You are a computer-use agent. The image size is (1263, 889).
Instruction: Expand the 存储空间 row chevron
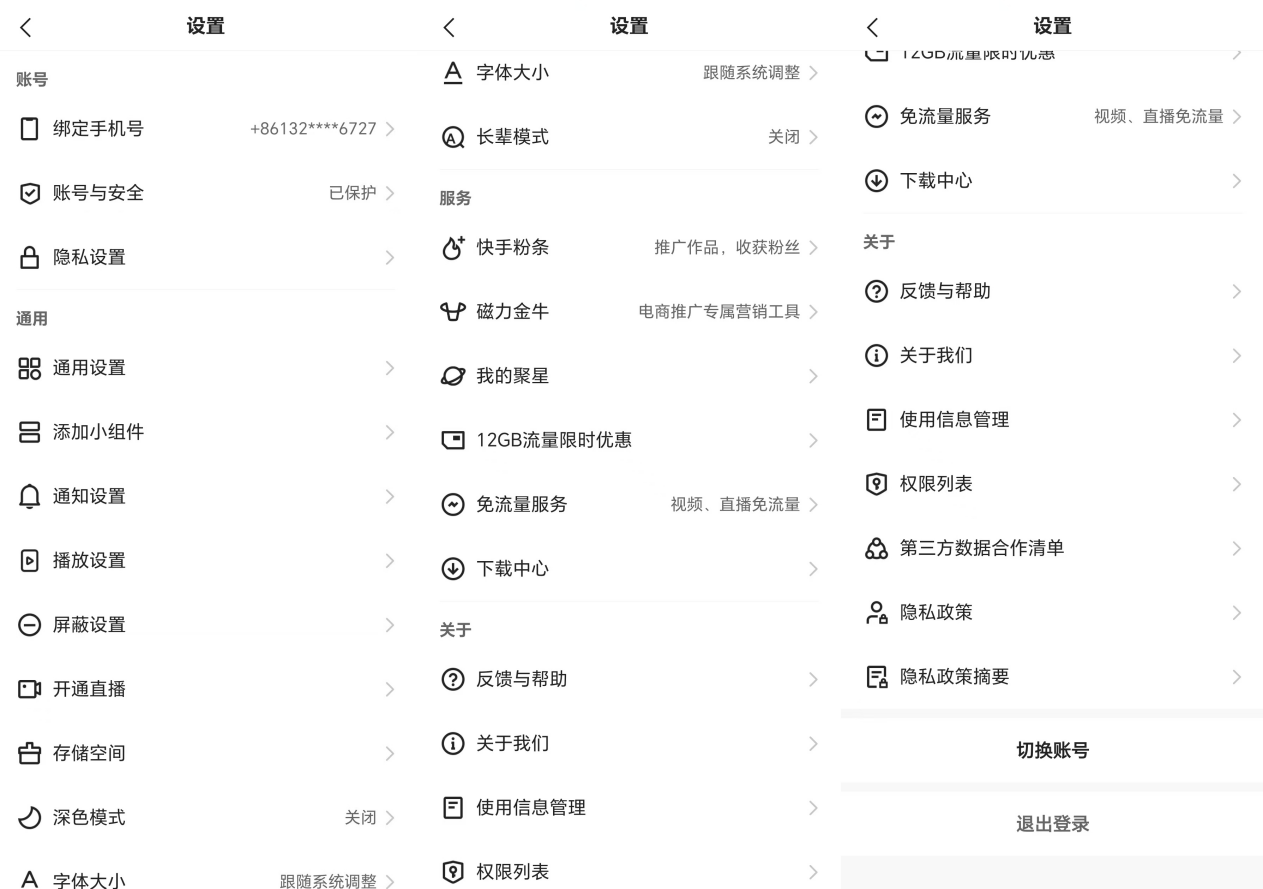point(391,753)
